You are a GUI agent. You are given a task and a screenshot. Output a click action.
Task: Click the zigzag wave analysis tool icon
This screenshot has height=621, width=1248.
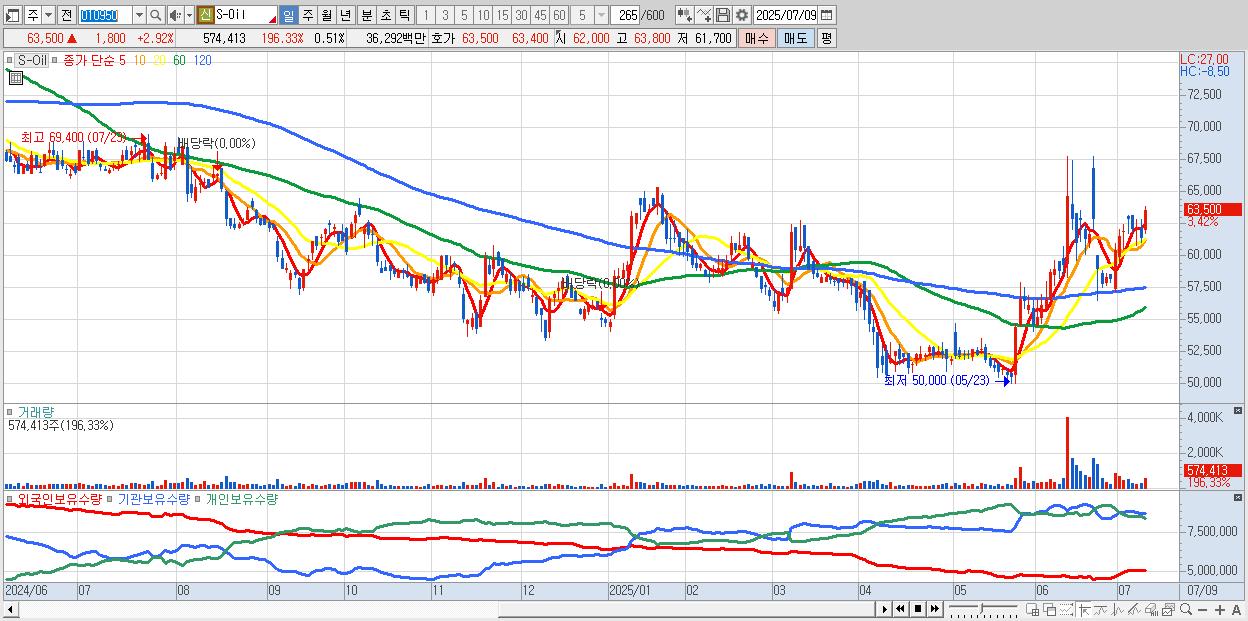coord(1118,609)
